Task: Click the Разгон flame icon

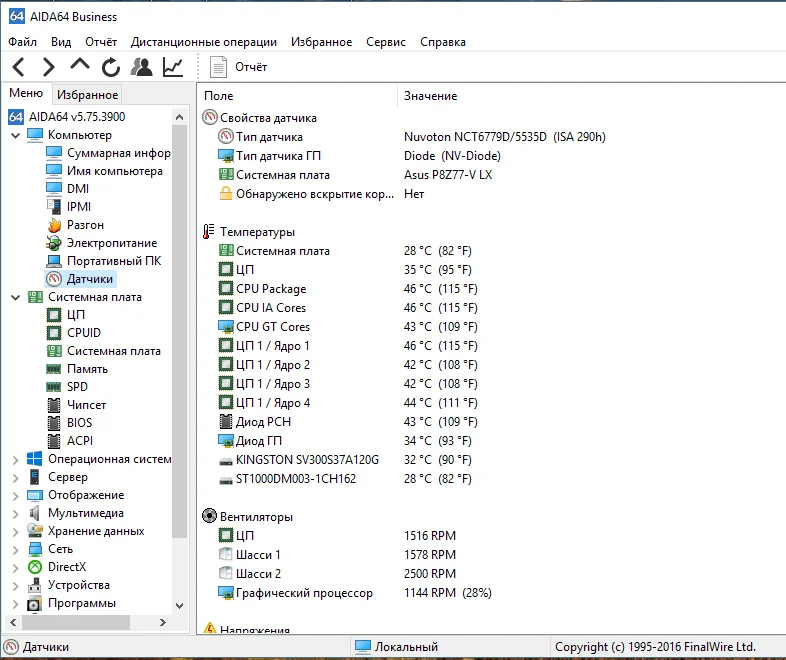Action: (x=54, y=225)
